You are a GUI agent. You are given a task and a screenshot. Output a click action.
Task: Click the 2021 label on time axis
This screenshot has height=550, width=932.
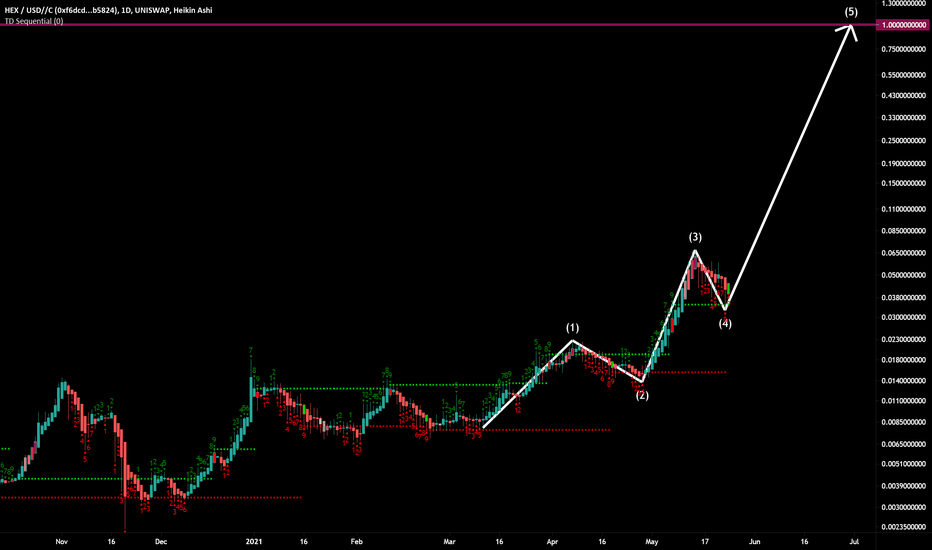(254, 542)
